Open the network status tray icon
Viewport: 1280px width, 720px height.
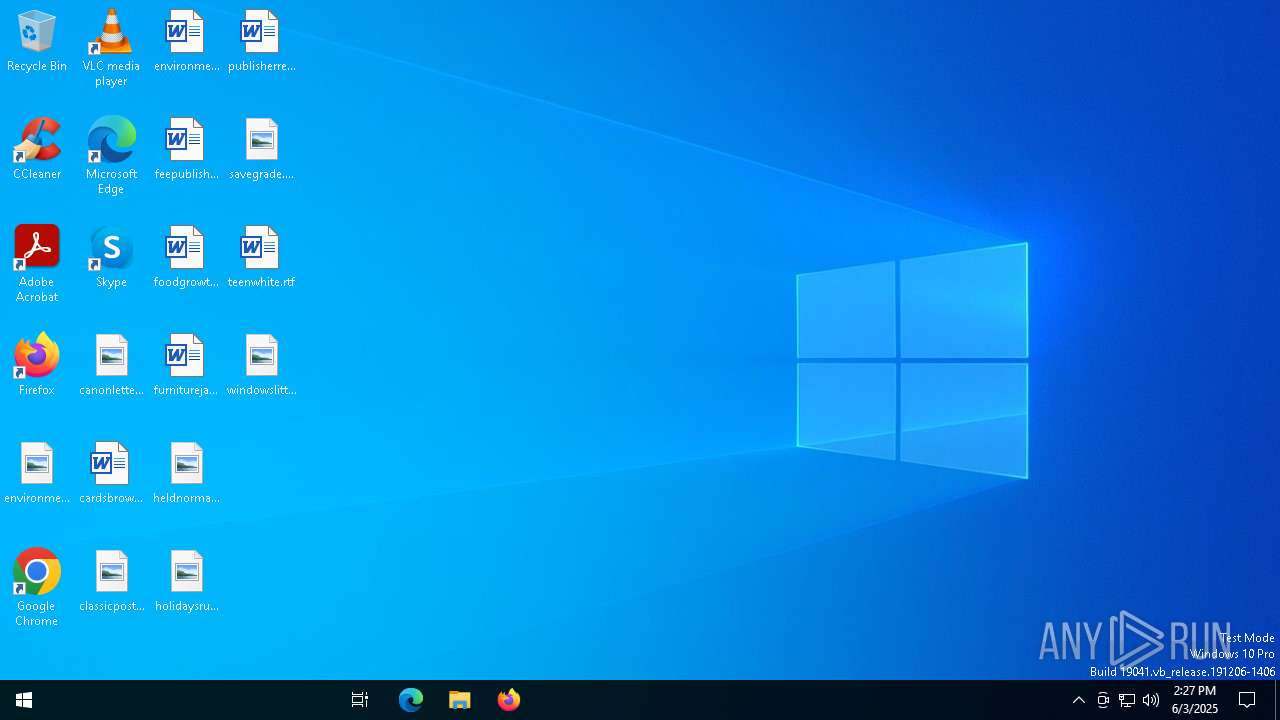pyautogui.click(x=1127, y=700)
